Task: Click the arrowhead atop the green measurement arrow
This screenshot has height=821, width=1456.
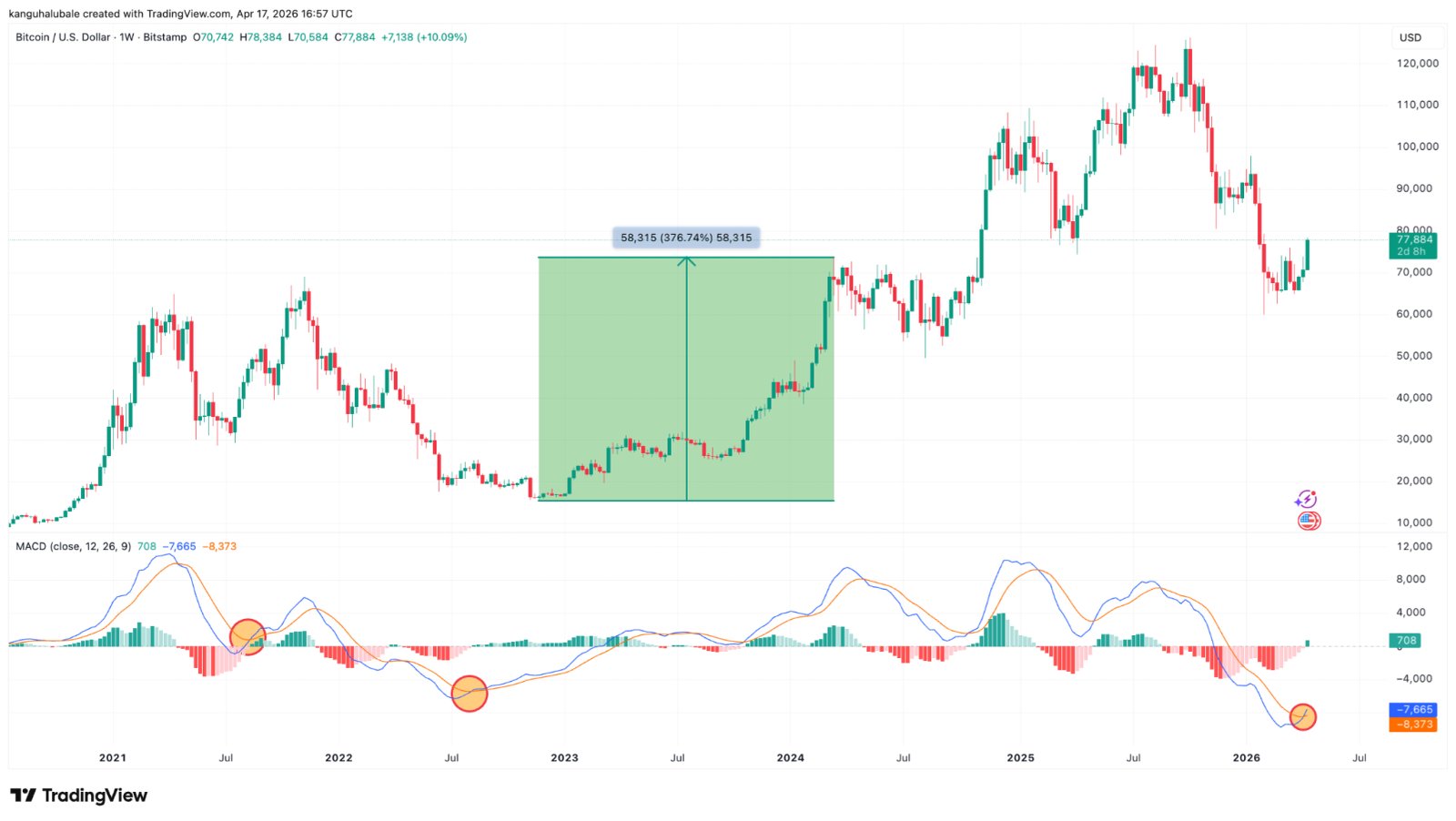Action: click(x=687, y=262)
